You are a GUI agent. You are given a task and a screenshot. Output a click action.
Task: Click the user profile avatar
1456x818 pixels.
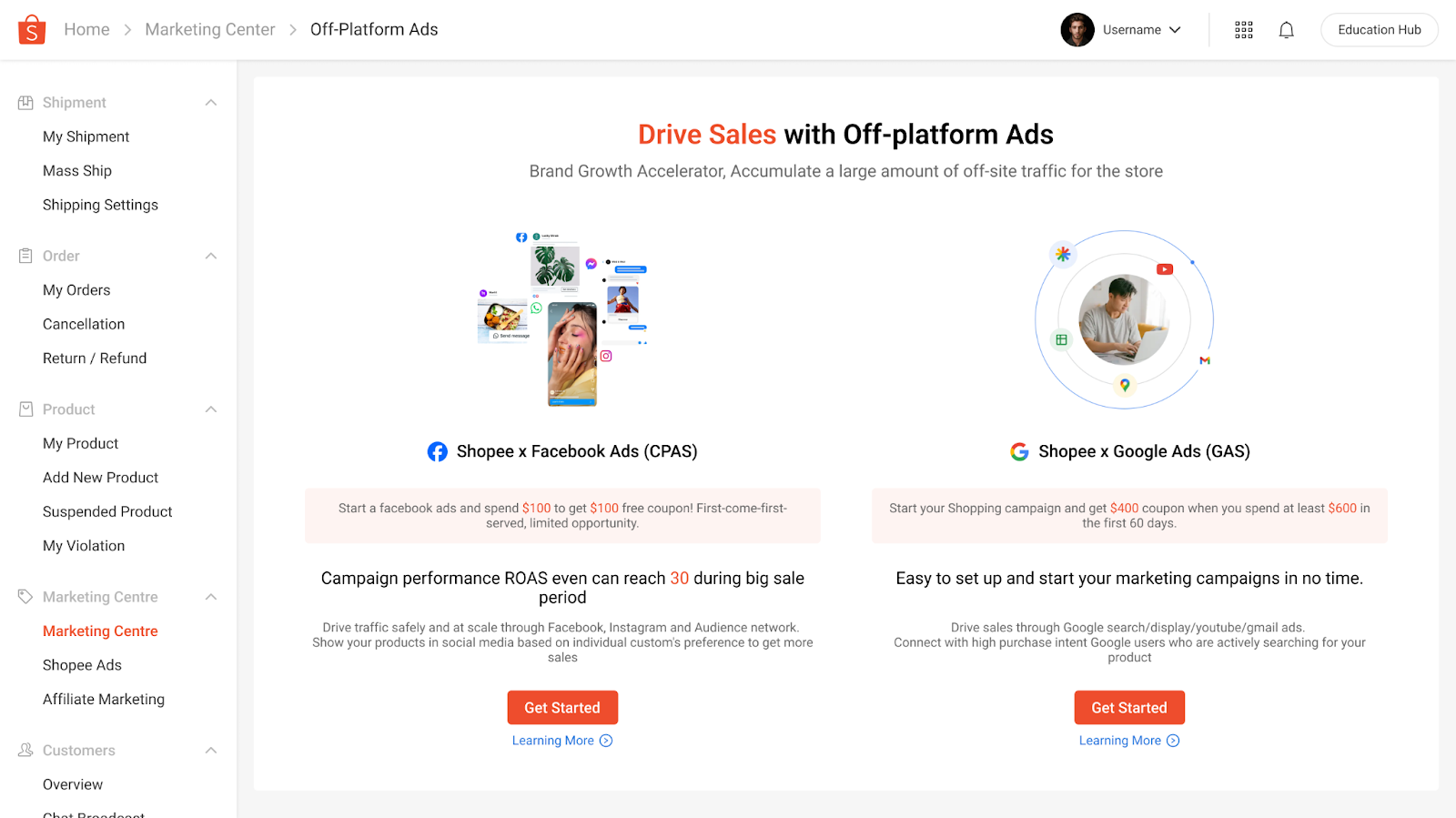tap(1077, 29)
